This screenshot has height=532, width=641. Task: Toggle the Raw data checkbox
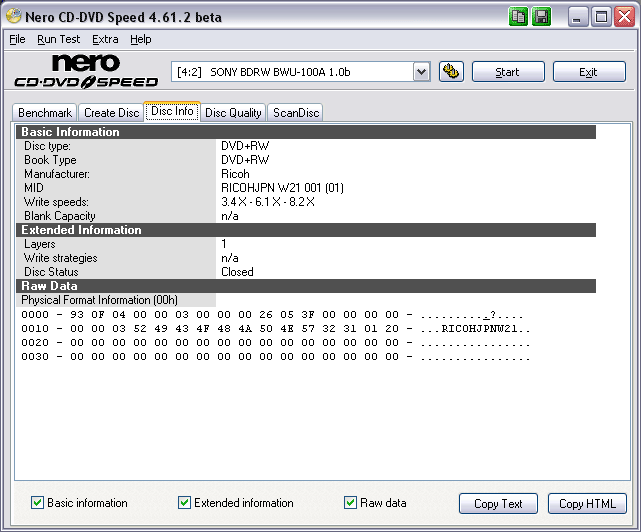click(x=350, y=503)
